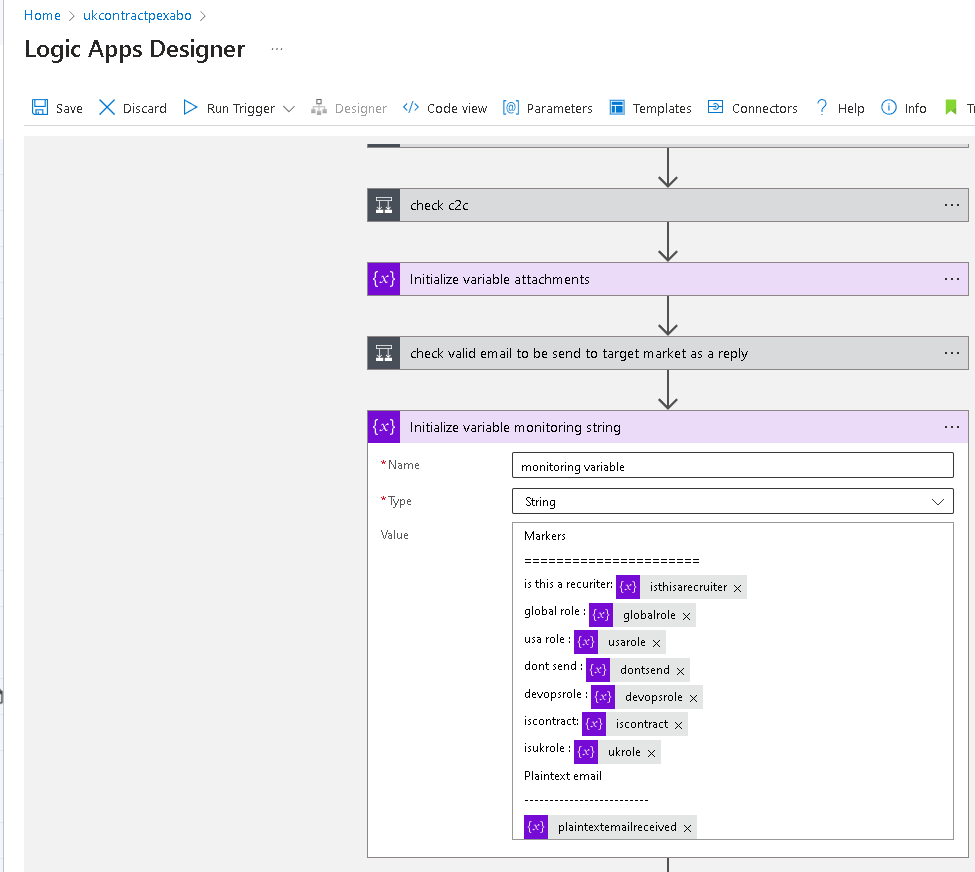Click the Templates icon

click(x=617, y=107)
